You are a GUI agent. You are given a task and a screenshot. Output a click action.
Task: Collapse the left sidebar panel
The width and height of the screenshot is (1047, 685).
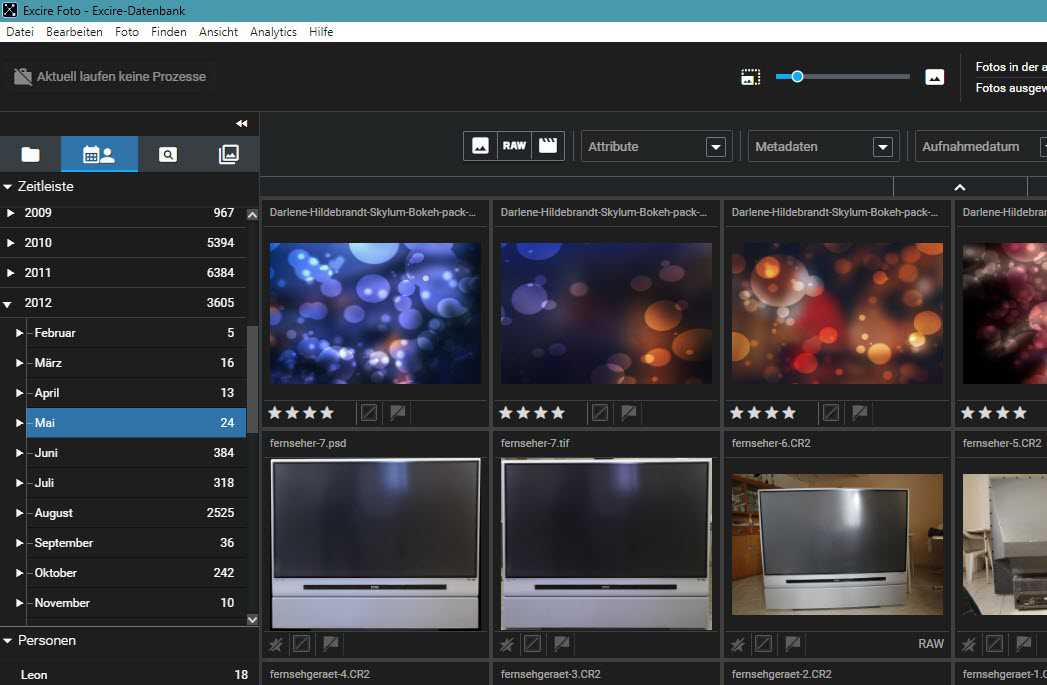pyautogui.click(x=242, y=124)
